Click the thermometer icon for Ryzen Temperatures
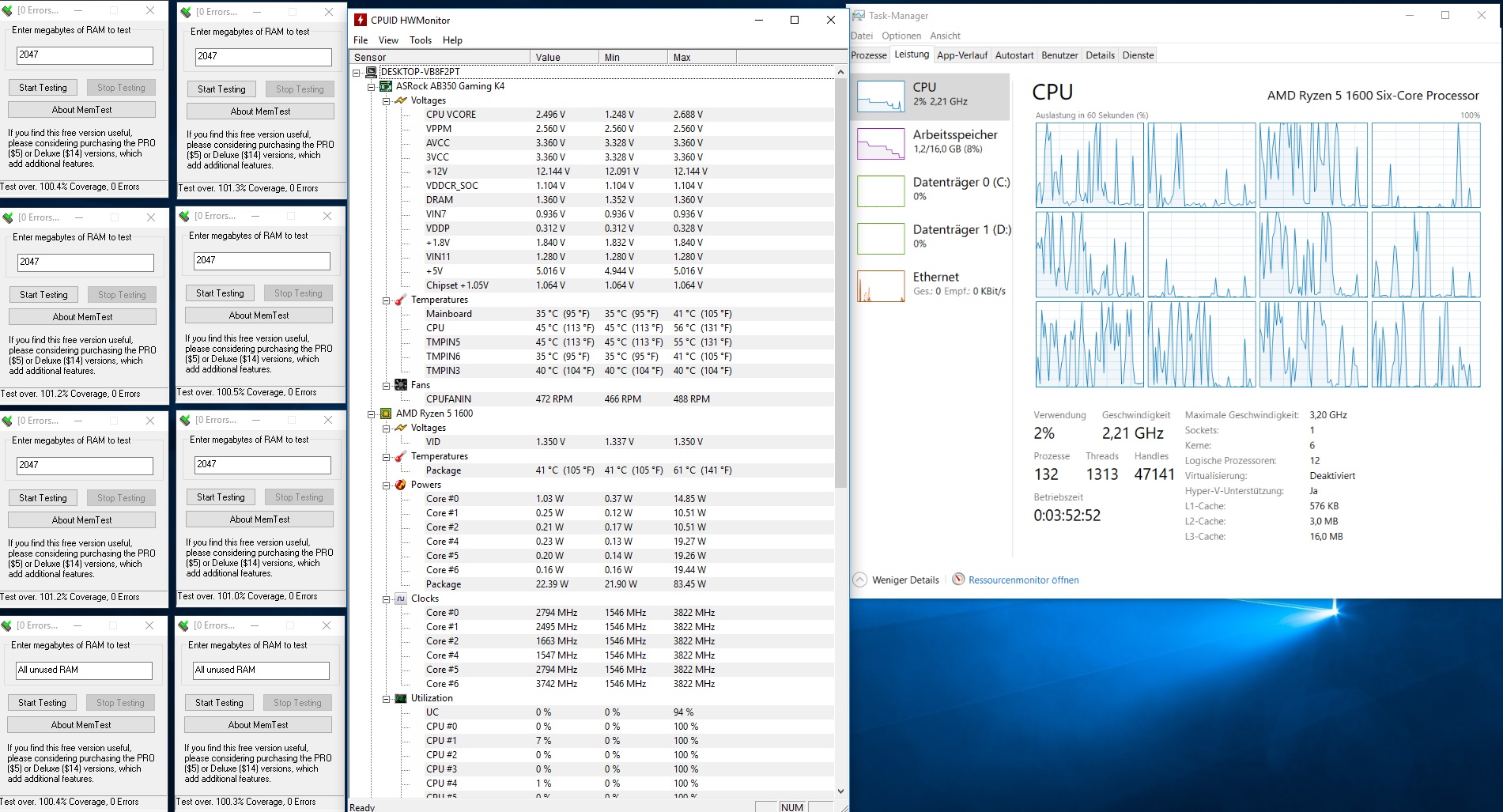 pos(401,456)
